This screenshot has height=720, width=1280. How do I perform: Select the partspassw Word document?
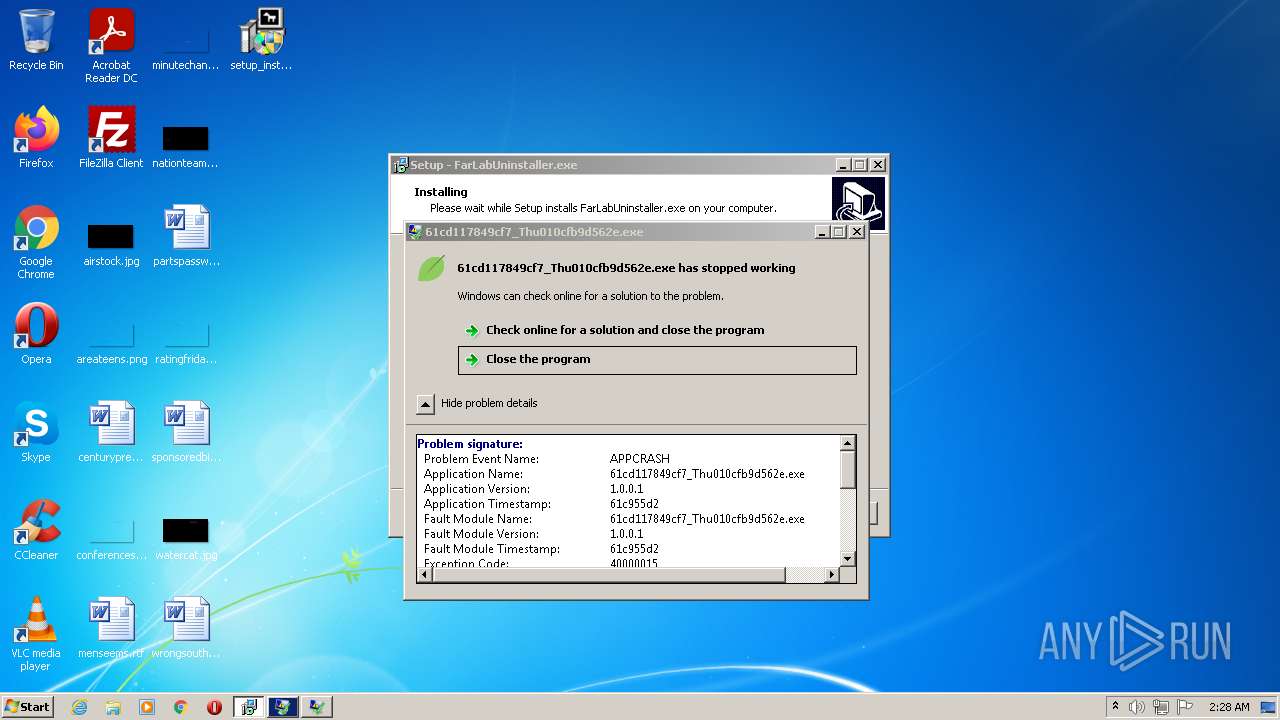click(x=186, y=236)
